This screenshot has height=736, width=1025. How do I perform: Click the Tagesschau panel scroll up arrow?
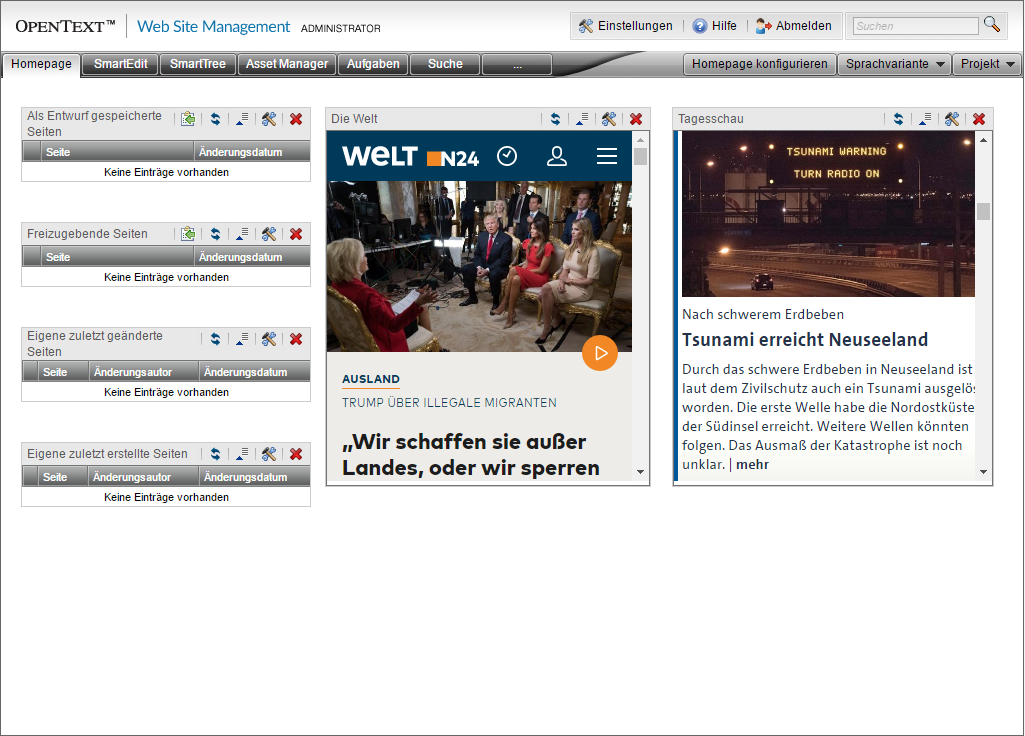point(984,140)
